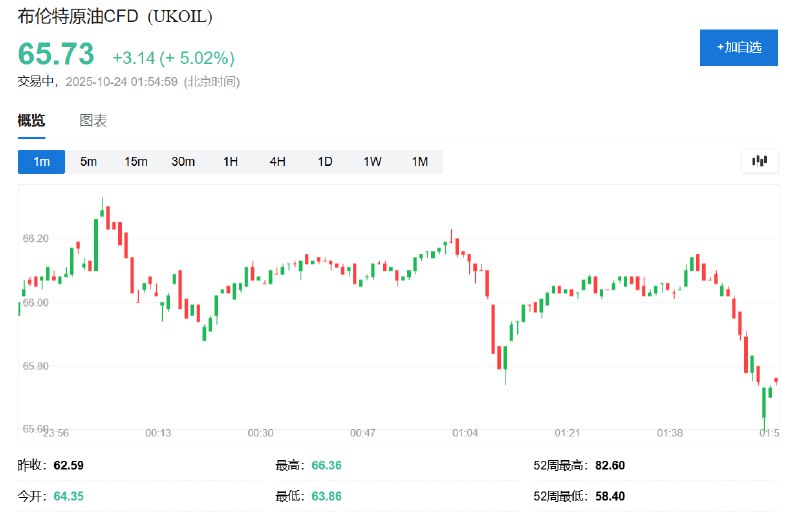Select the 30m timeframe
This screenshot has width=800, height=515.
pyautogui.click(x=183, y=162)
